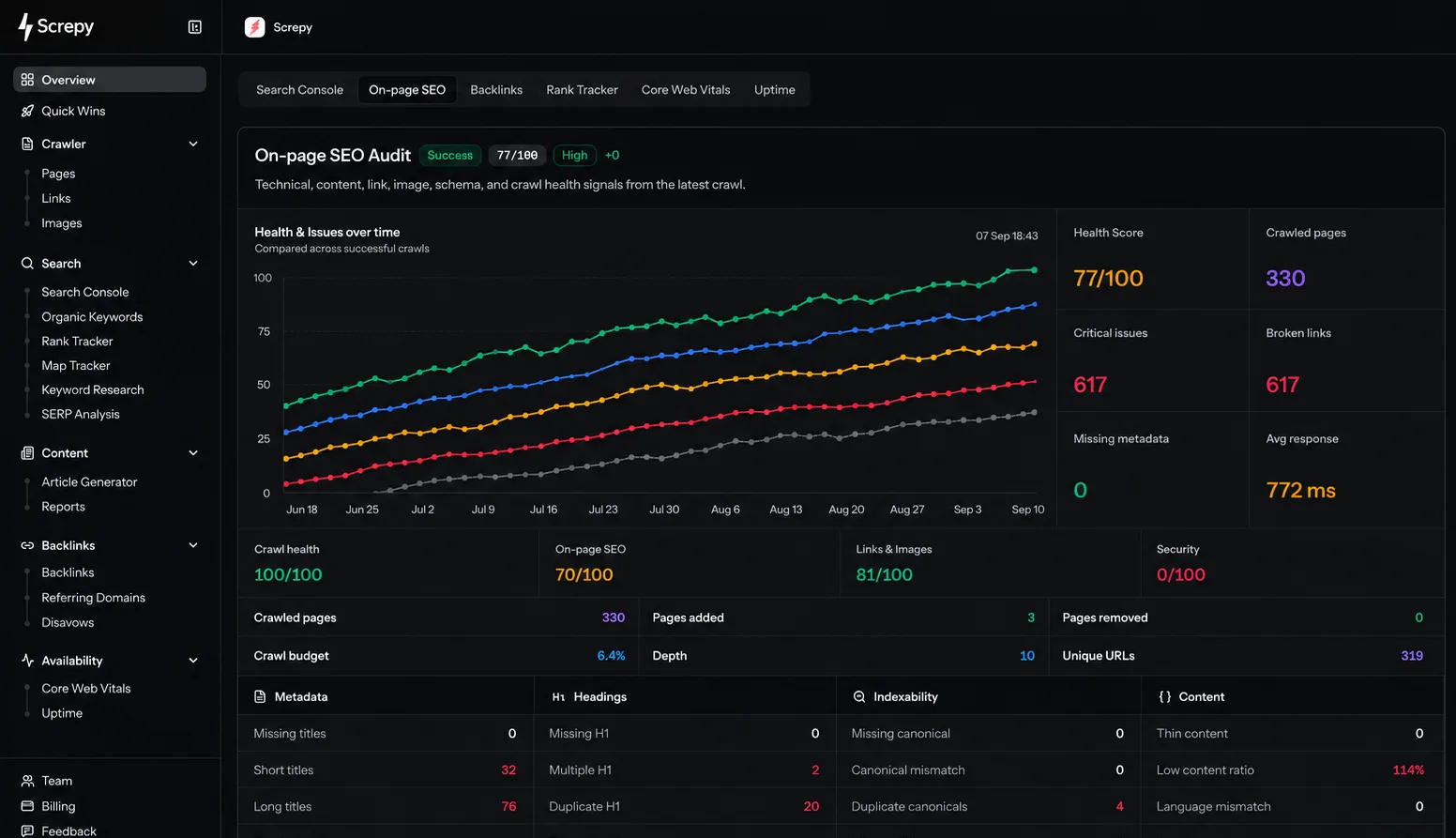Switch to the Core Web Vitals tab
Screen dimensions: 1456x838
(686, 90)
